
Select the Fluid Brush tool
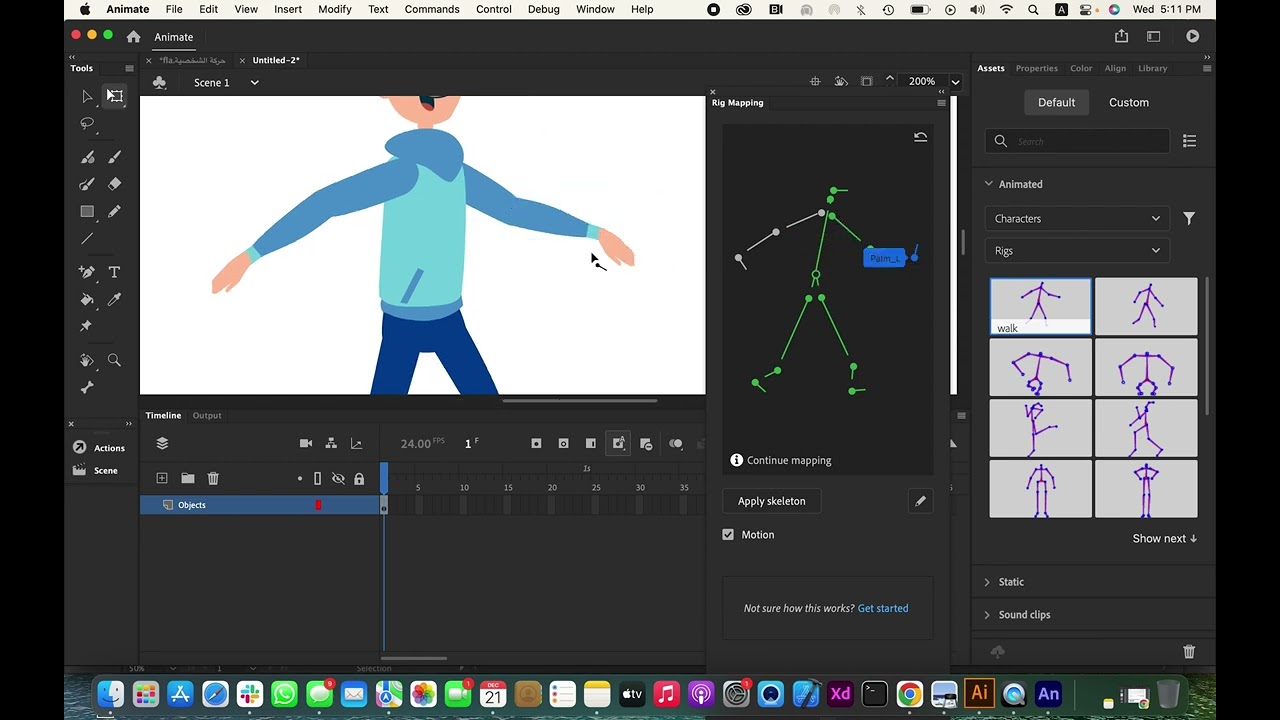tap(87, 157)
